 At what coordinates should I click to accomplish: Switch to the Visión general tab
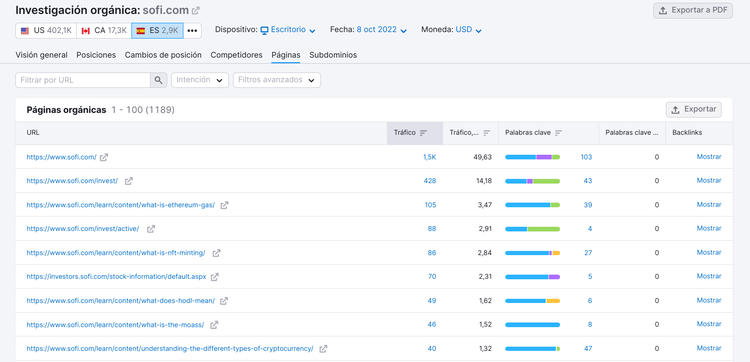42,55
